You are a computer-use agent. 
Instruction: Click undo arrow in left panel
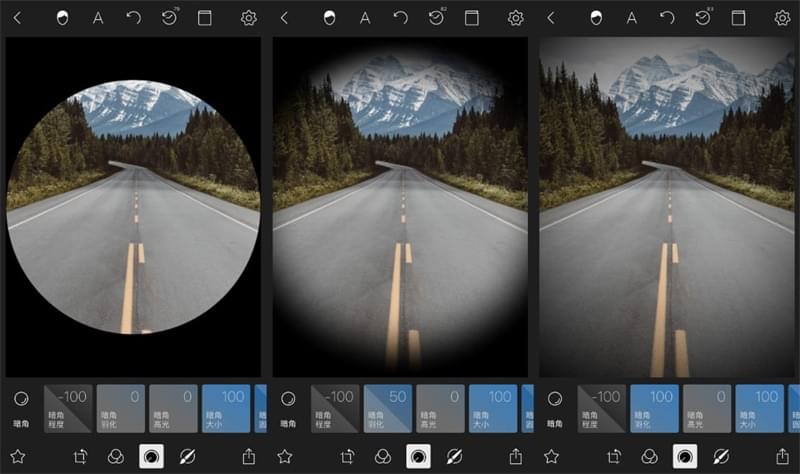[133, 18]
